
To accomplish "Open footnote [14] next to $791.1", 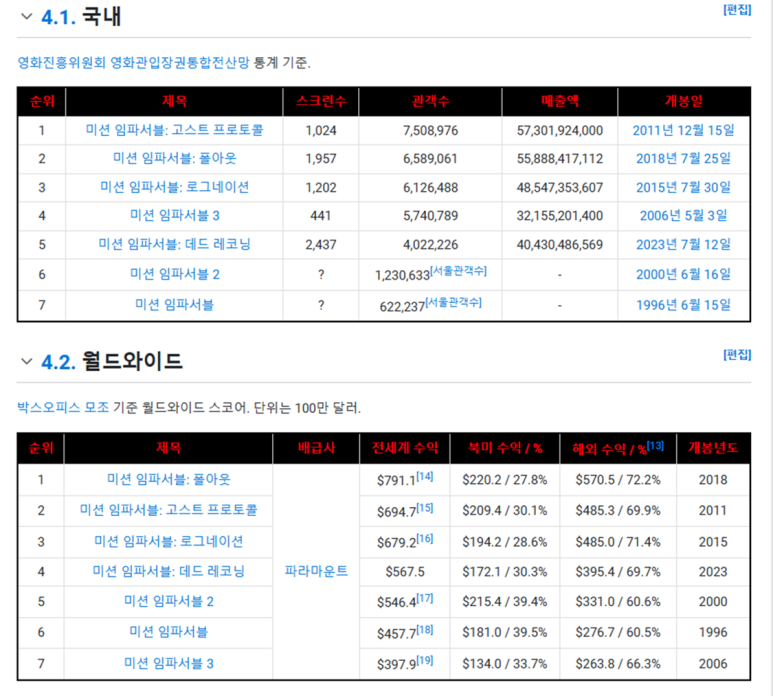I will (424, 477).
